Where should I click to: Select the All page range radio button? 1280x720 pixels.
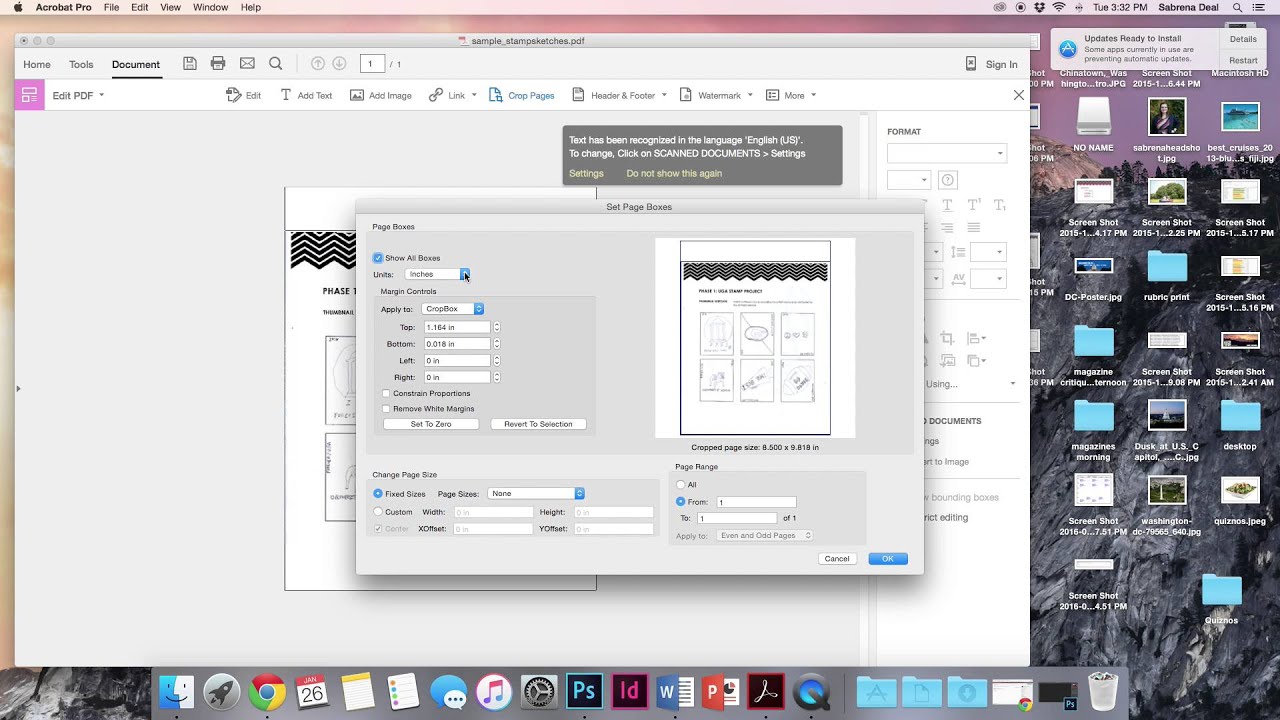click(x=681, y=485)
